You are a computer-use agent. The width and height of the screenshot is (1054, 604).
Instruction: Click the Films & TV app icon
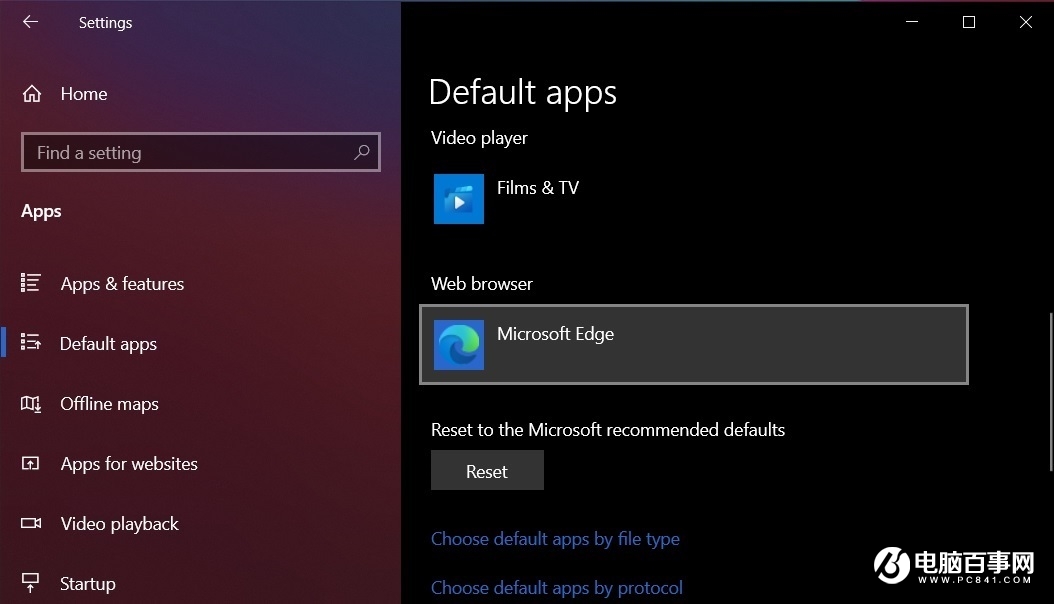click(458, 198)
